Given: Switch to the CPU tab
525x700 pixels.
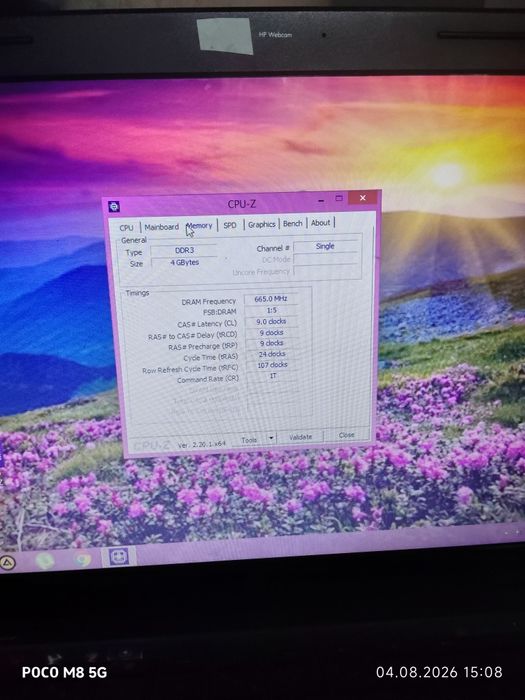Looking at the screenshot, I should tap(126, 228).
